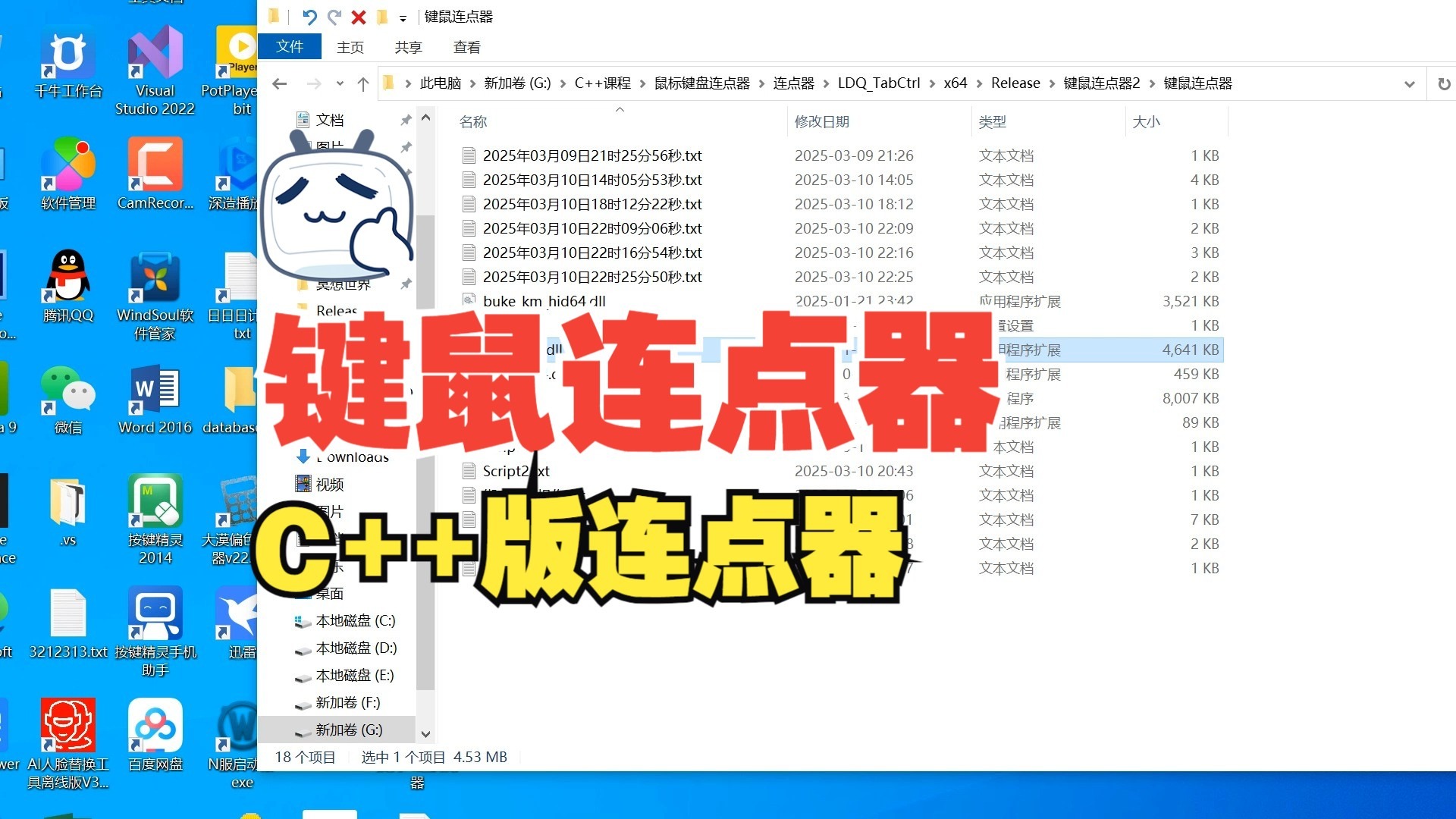The image size is (1456, 819).
Task: Click the redo icon in title bar
Action: [x=334, y=17]
